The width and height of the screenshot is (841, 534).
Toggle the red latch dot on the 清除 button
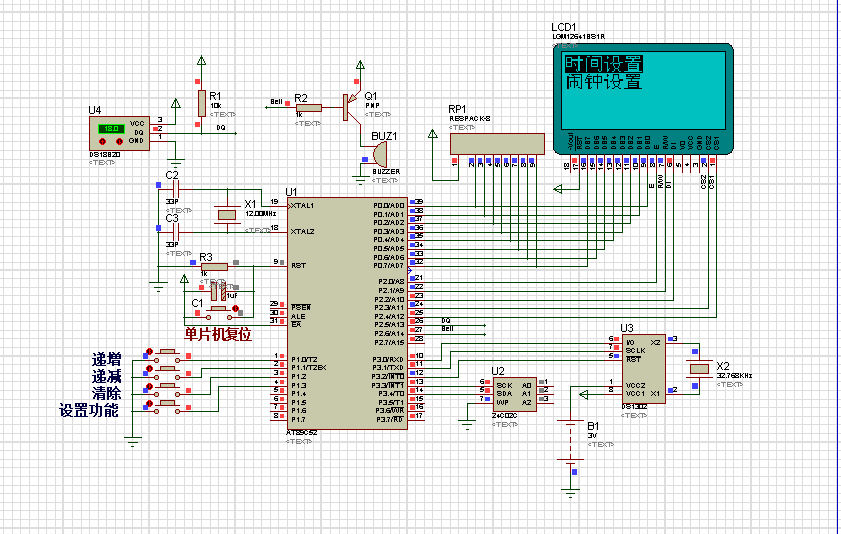(150, 385)
